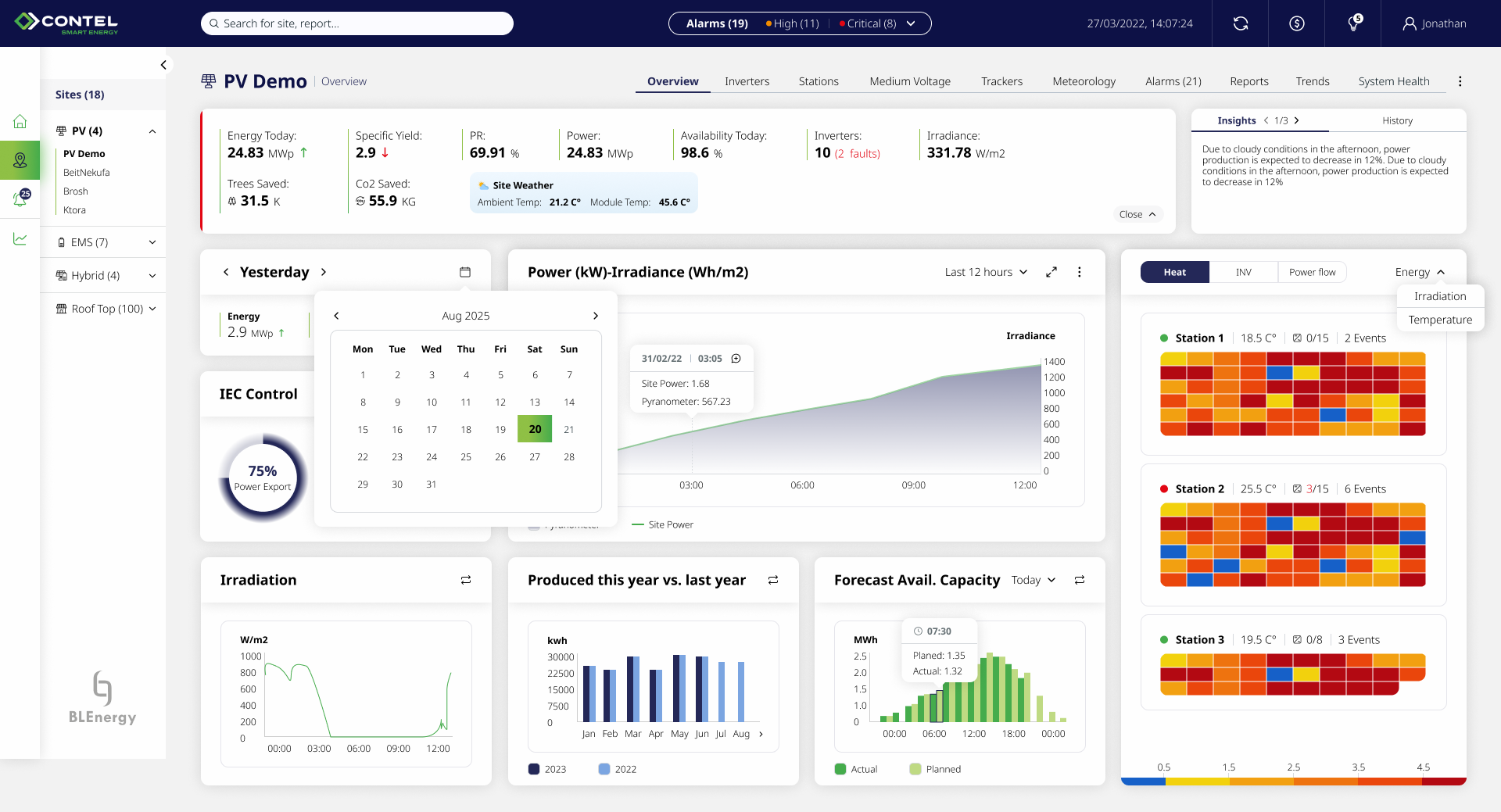1501x812 pixels.
Task: Open the home icon in left sidebar
Action: [x=20, y=122]
